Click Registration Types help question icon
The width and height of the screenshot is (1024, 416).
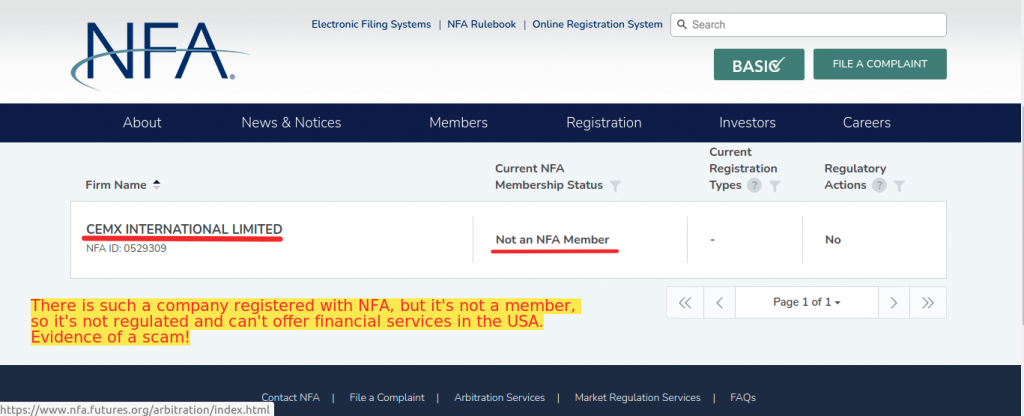(754, 185)
